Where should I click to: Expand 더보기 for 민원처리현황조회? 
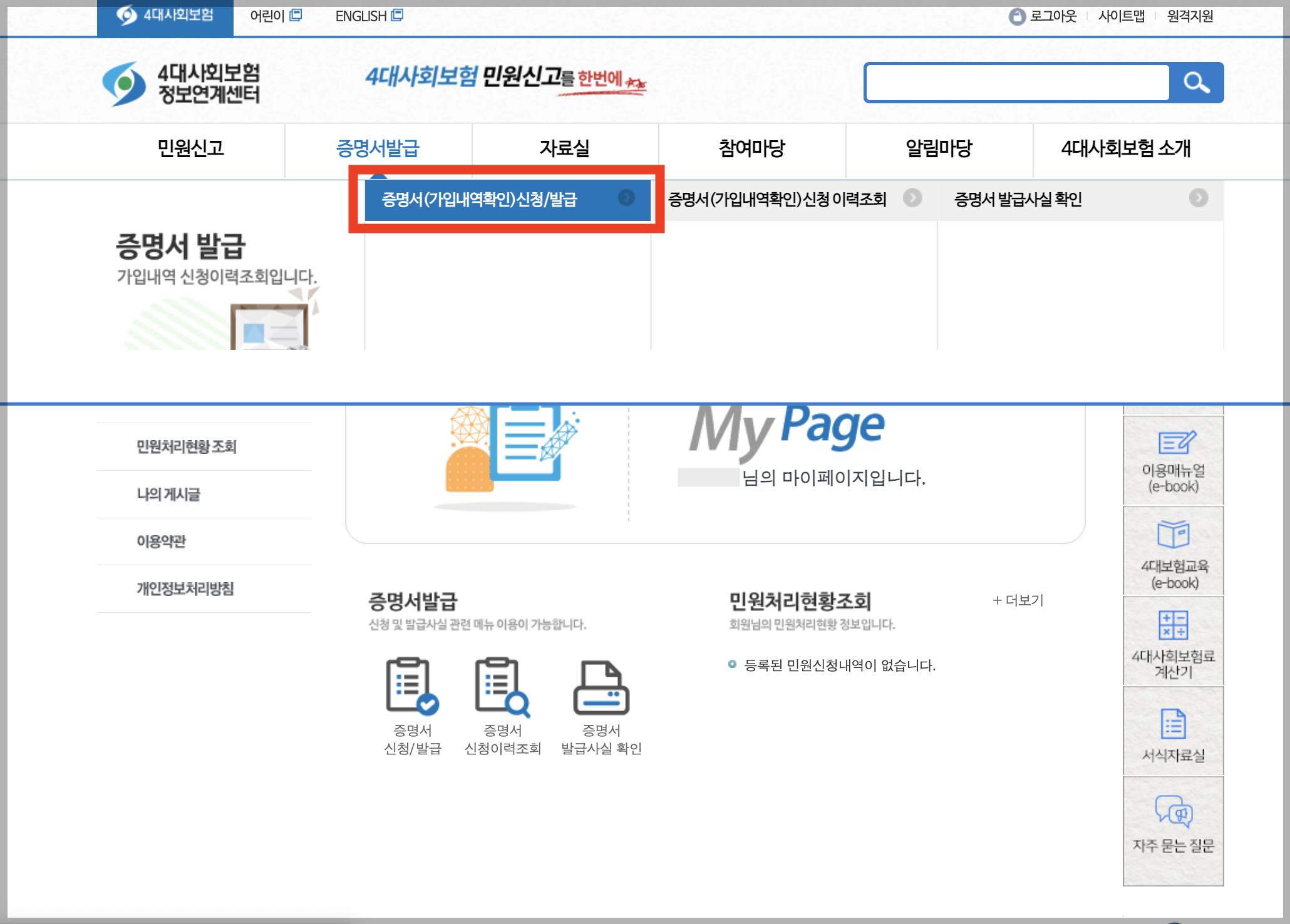pos(1018,600)
